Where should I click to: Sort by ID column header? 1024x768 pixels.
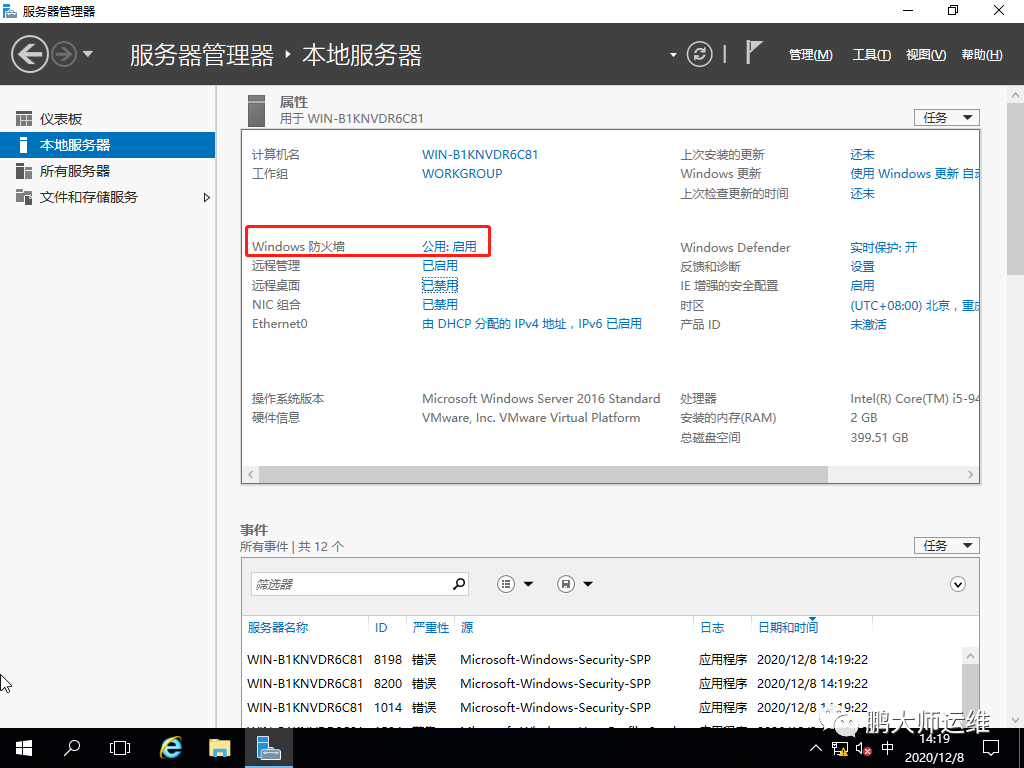click(381, 628)
